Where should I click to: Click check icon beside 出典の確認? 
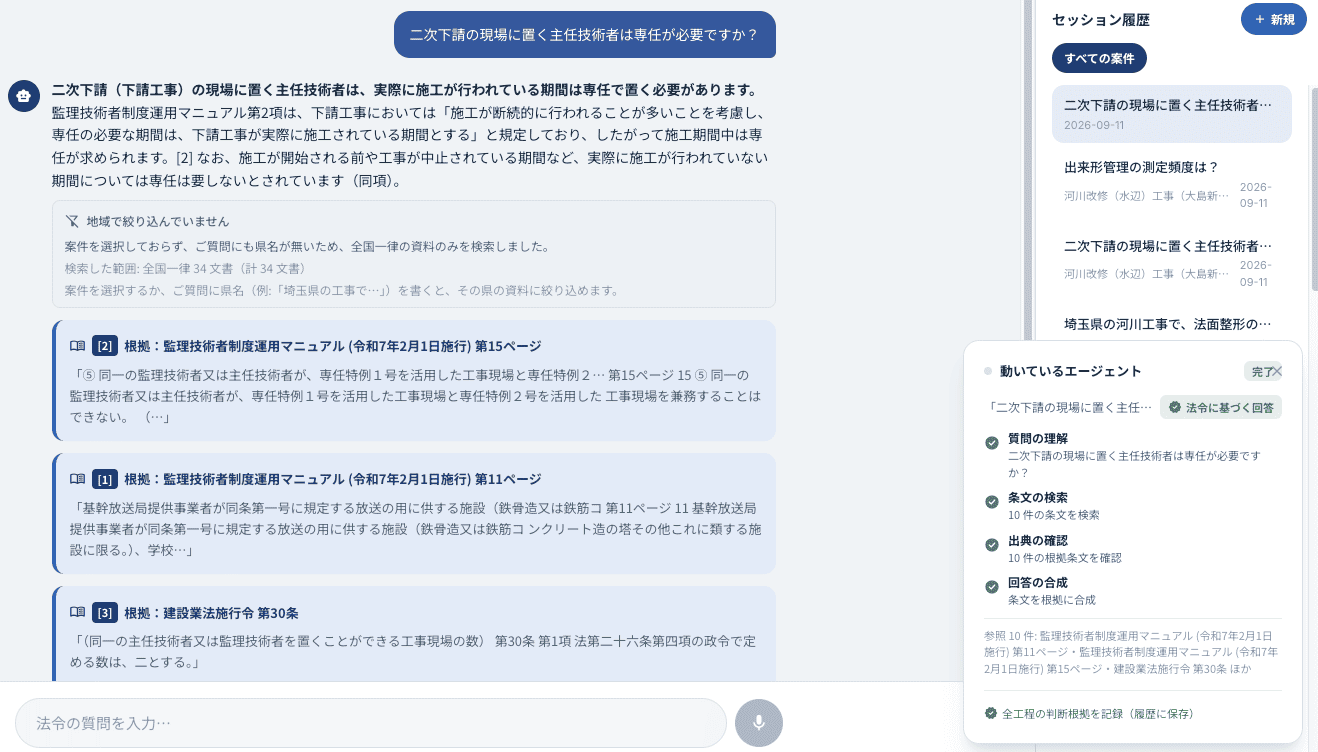coord(992,545)
